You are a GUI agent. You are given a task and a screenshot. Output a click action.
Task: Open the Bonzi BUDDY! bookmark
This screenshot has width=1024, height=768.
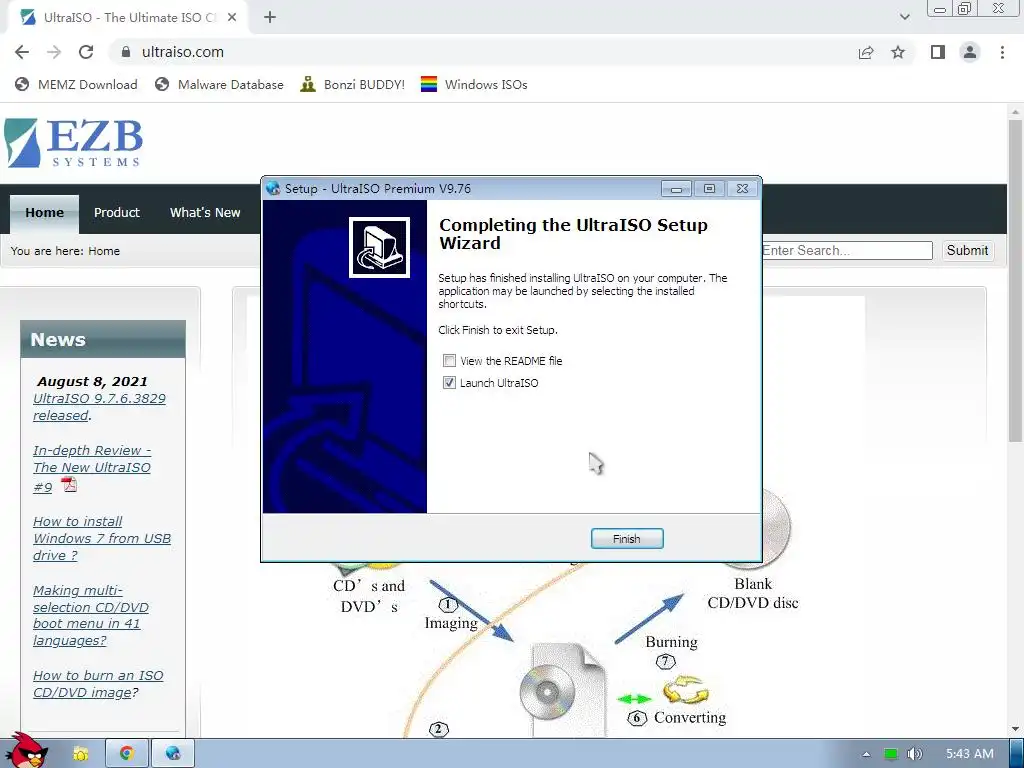coord(353,84)
